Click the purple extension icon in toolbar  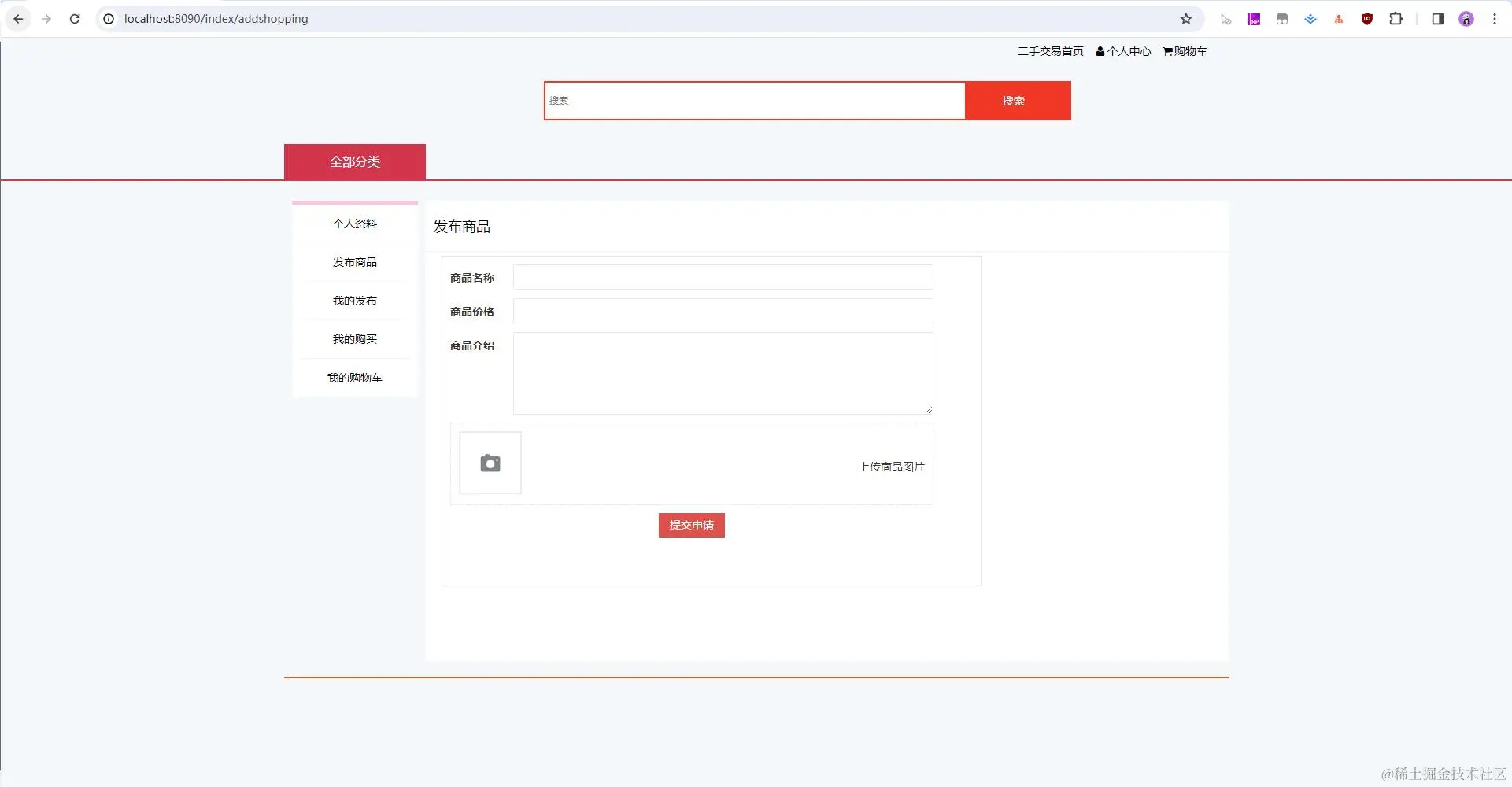coord(1254,19)
